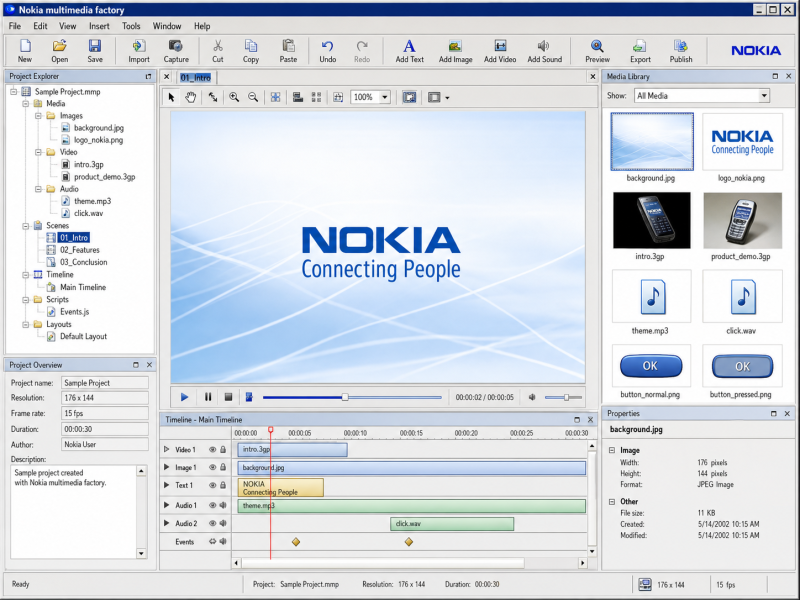The image size is (800, 600).
Task: Click the Add Text tool
Action: click(x=409, y=51)
